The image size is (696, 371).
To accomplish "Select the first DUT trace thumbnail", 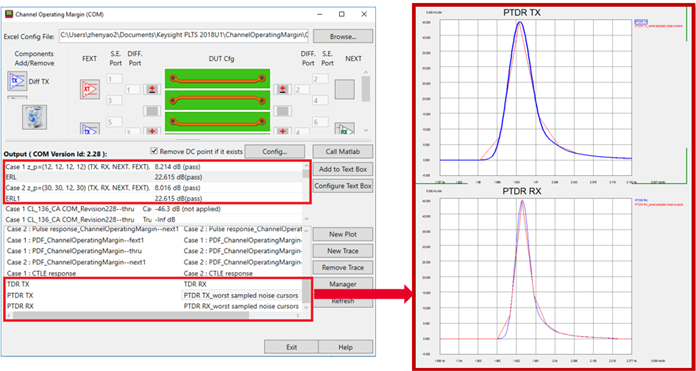I will pyautogui.click(x=217, y=79).
